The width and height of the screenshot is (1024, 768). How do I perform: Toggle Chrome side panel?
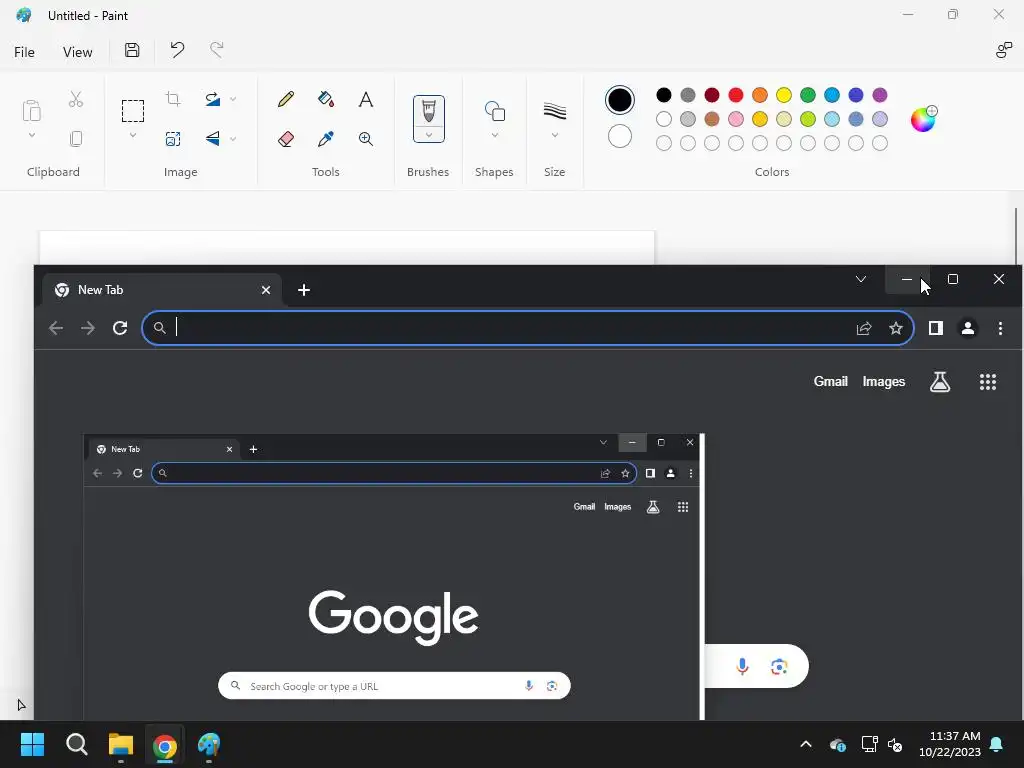coord(936,328)
